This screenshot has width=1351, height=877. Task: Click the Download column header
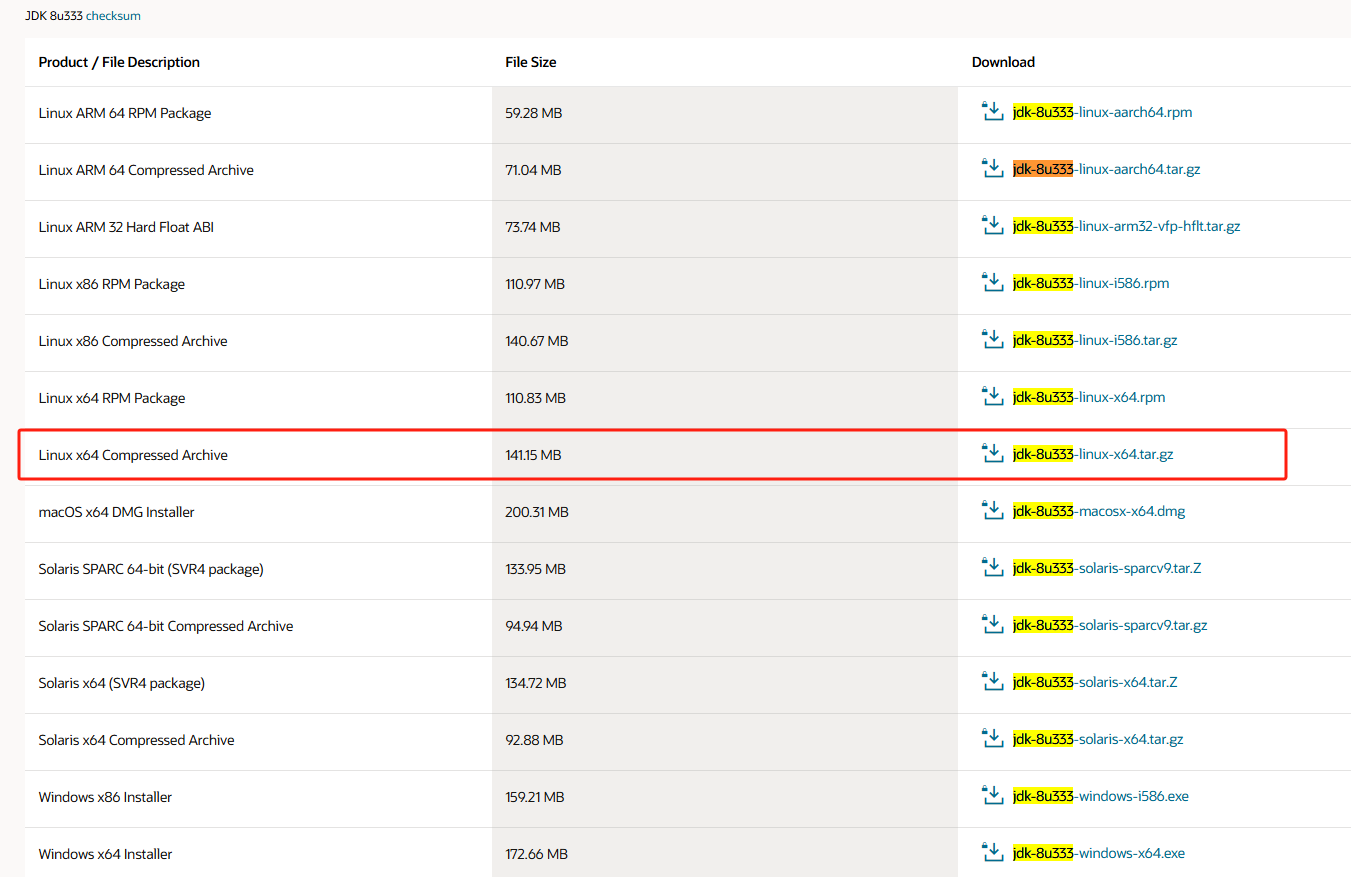pos(1003,62)
